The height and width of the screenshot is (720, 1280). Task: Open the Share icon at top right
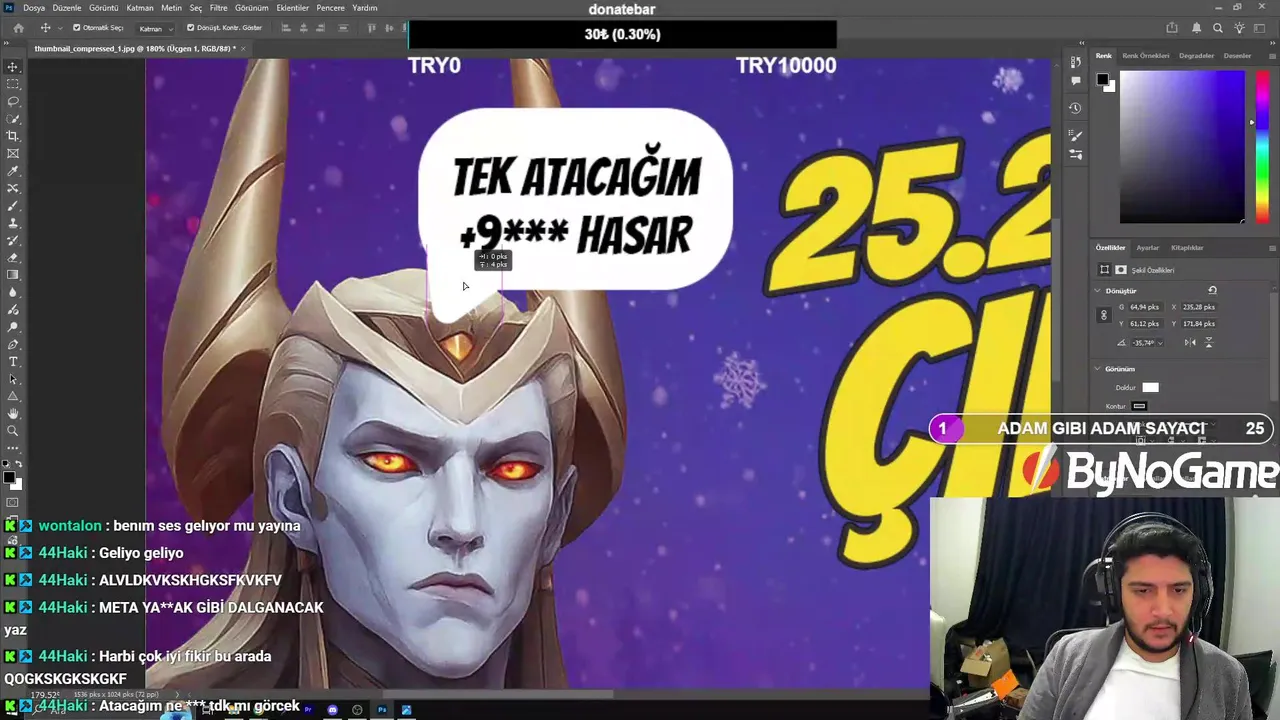pyautogui.click(x=1172, y=28)
